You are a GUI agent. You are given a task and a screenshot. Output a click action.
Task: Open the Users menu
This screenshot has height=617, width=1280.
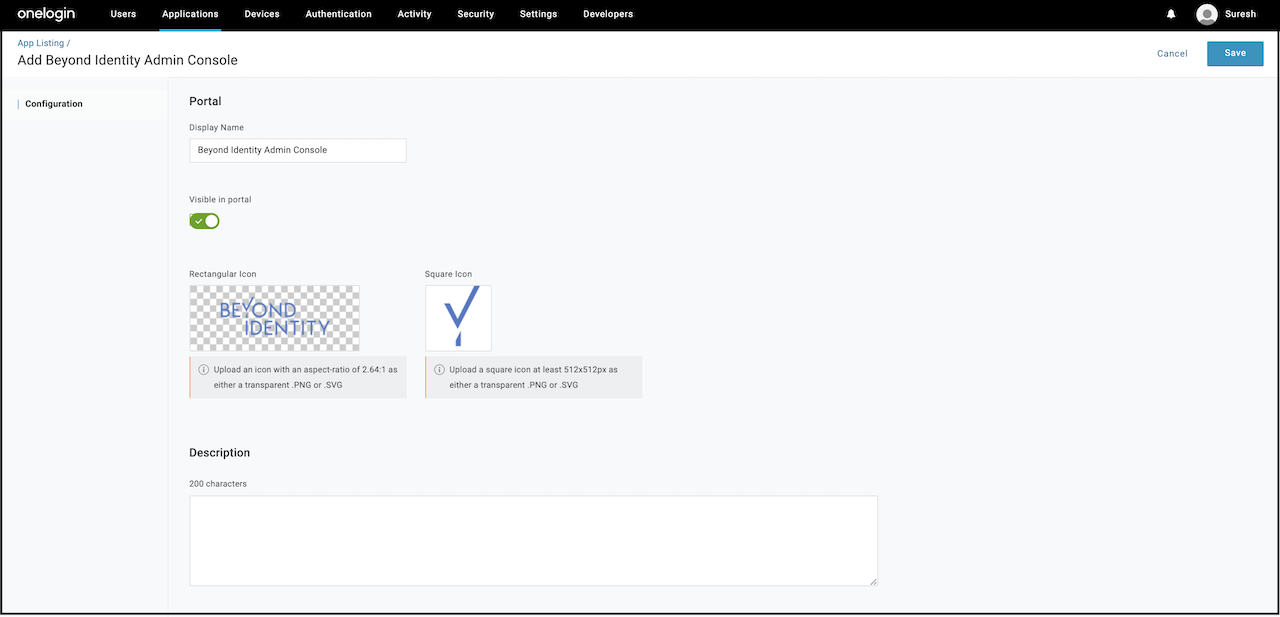tap(123, 14)
